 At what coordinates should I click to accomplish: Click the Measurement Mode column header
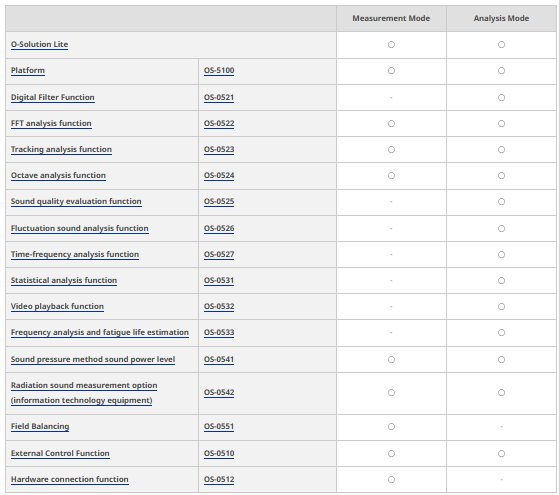pos(391,19)
